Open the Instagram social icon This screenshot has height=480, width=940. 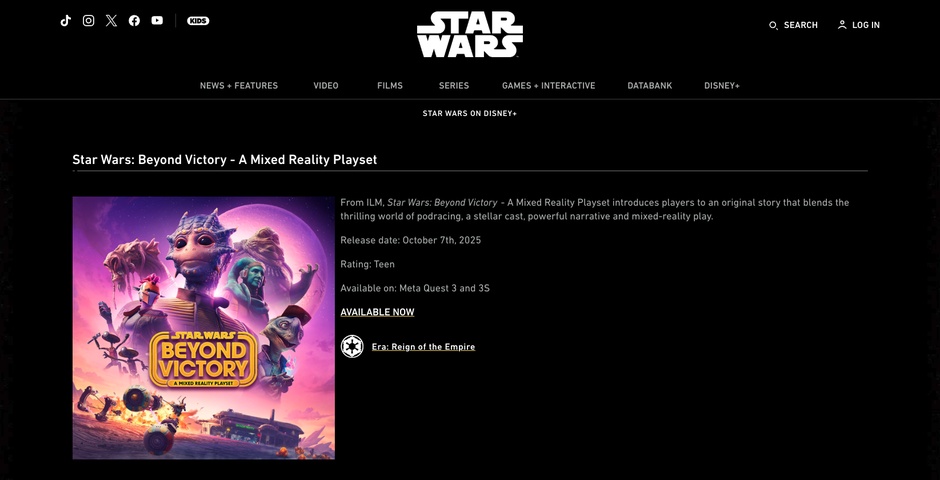point(88,20)
